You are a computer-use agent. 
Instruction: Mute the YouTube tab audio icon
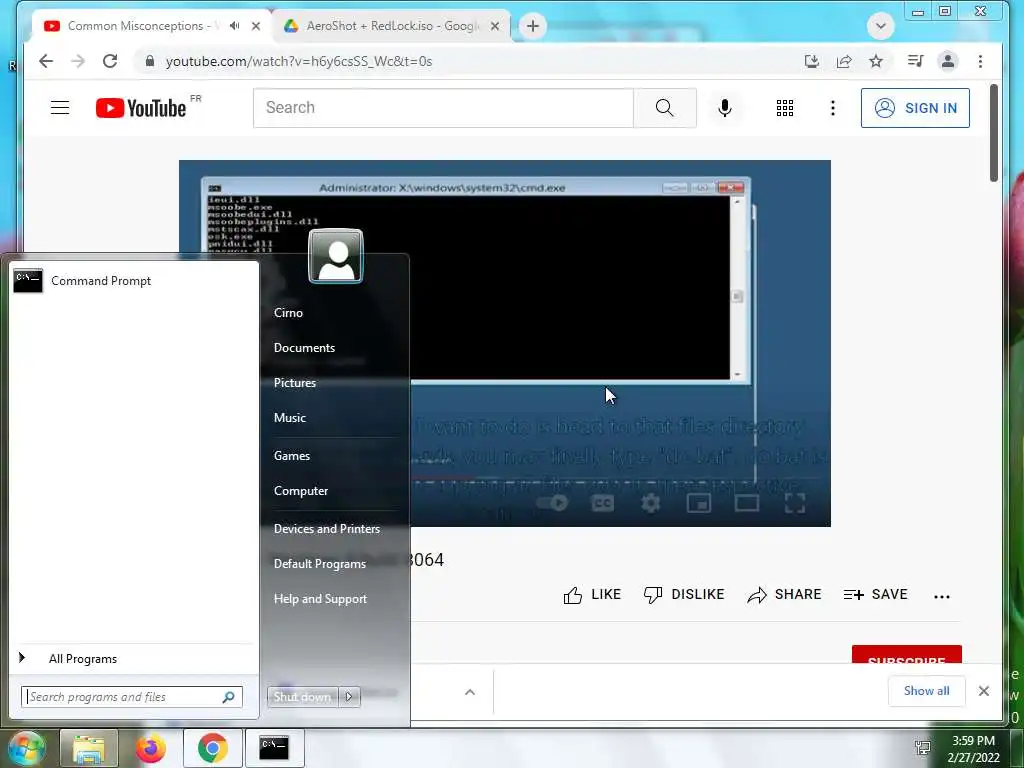[x=234, y=26]
